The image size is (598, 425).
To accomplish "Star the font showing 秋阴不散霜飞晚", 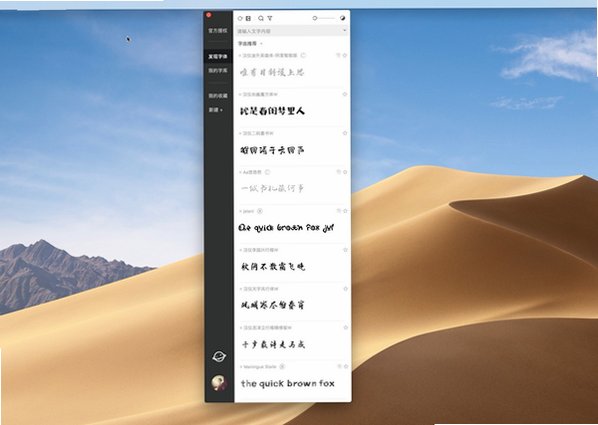I will click(x=345, y=250).
